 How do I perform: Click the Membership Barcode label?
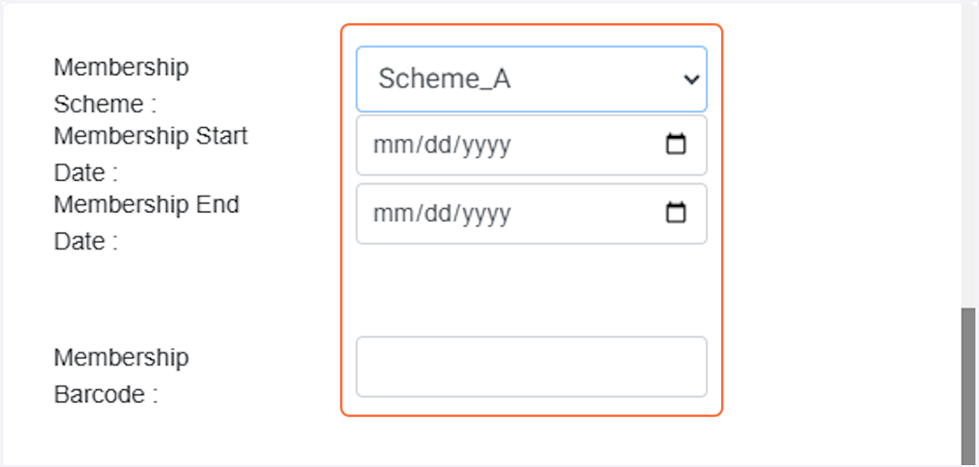pyautogui.click(x=121, y=375)
